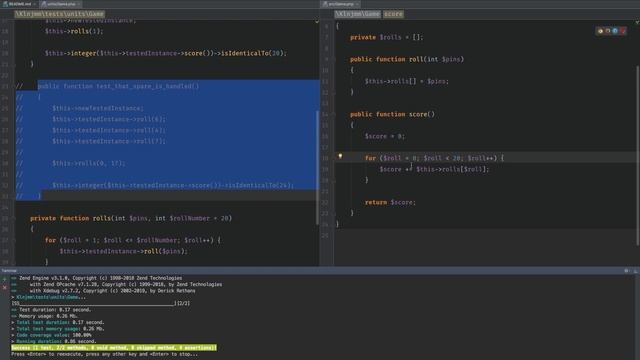
Task: Click 'private function rolls' declaration in left editor
Action: pyautogui.click(x=131, y=218)
